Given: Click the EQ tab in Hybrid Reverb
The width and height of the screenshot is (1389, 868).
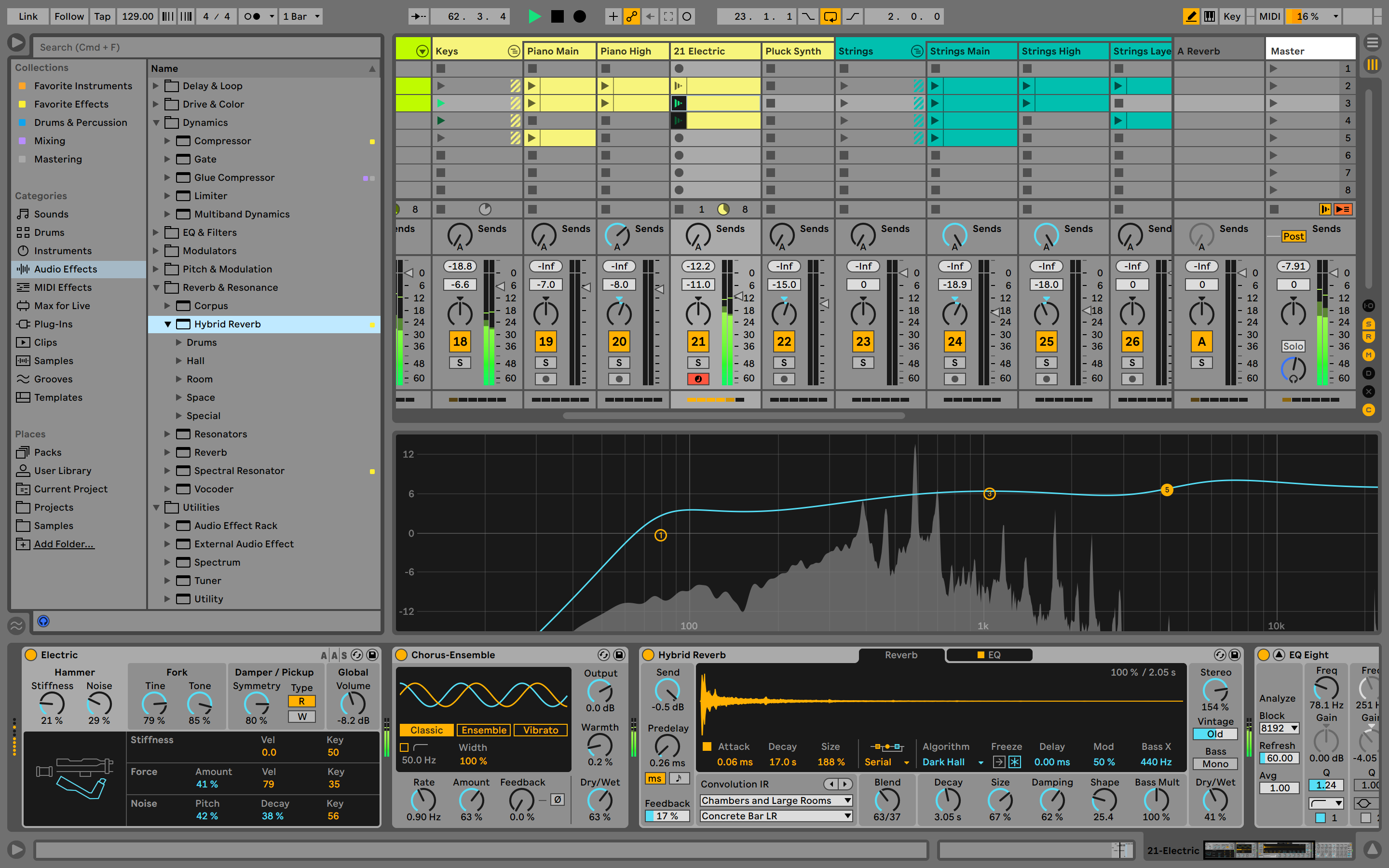Looking at the screenshot, I should point(990,655).
